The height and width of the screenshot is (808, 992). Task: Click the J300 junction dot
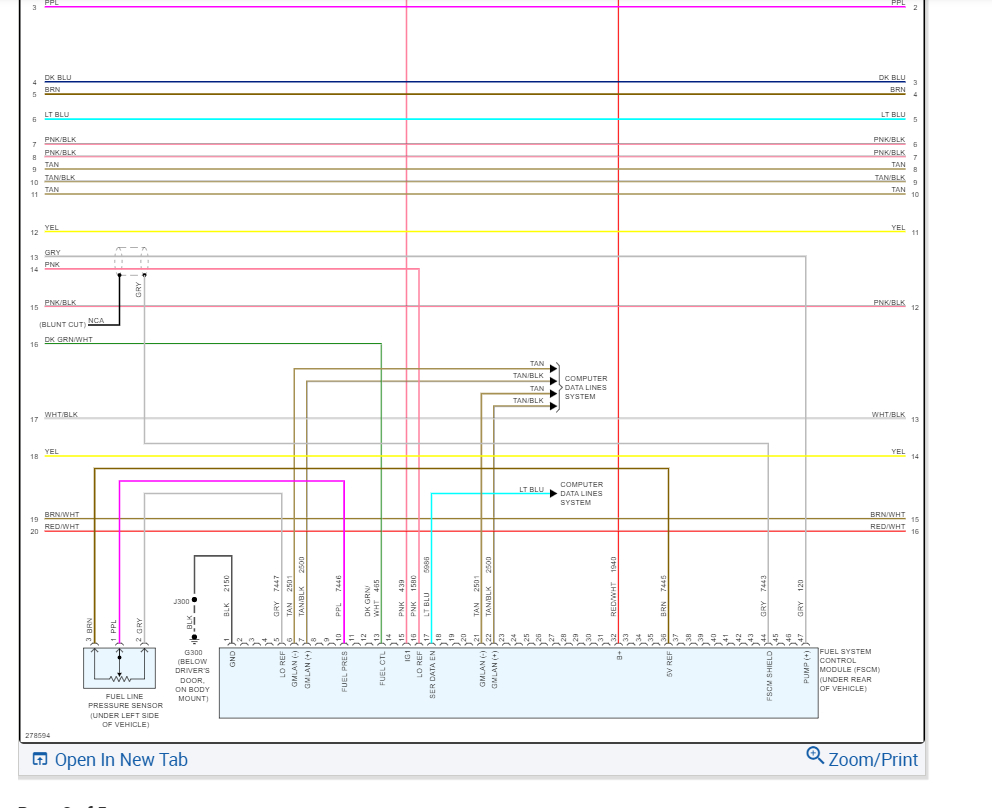(194, 599)
